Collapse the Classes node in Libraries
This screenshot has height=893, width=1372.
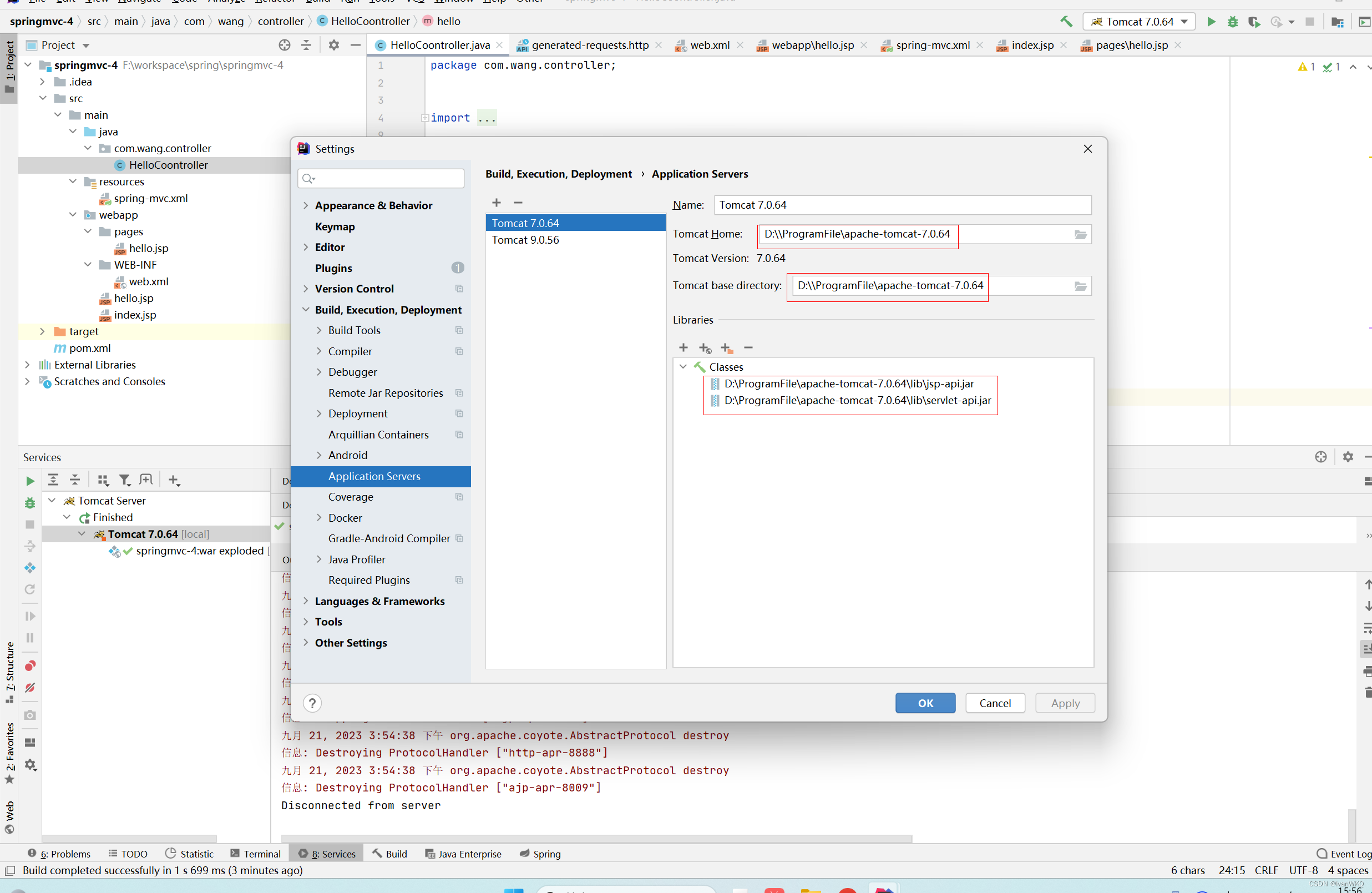[683, 366]
